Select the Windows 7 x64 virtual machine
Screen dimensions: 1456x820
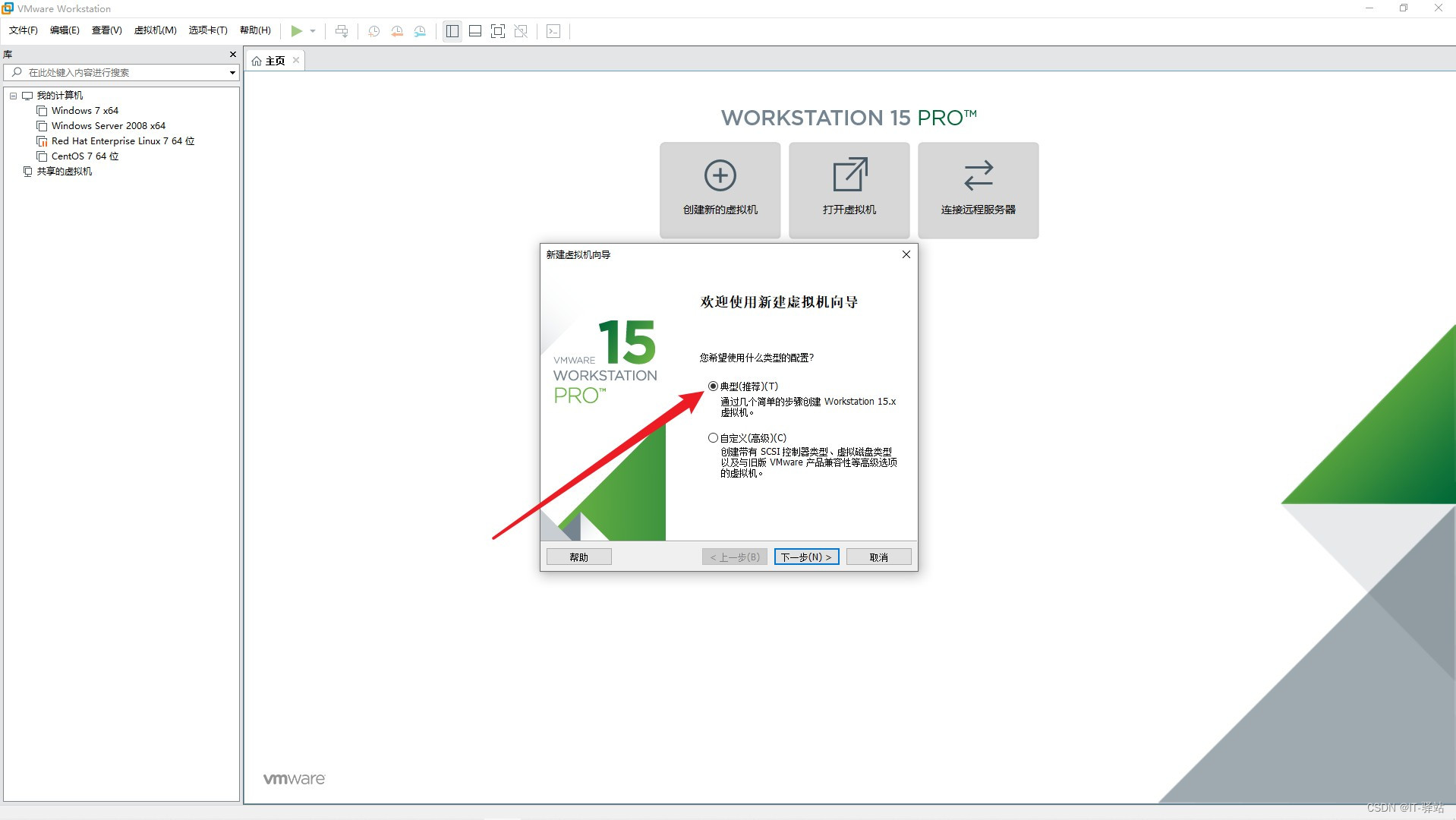(x=85, y=111)
